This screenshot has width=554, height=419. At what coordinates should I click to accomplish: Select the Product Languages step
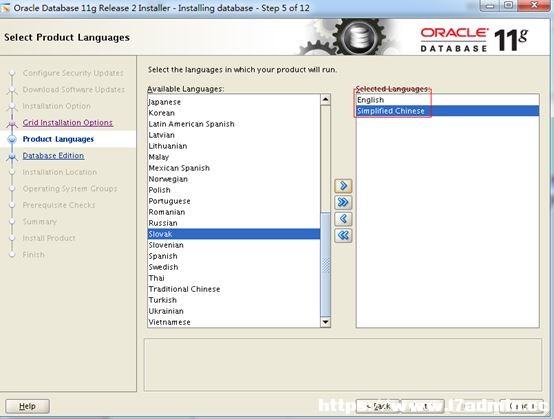pos(58,139)
